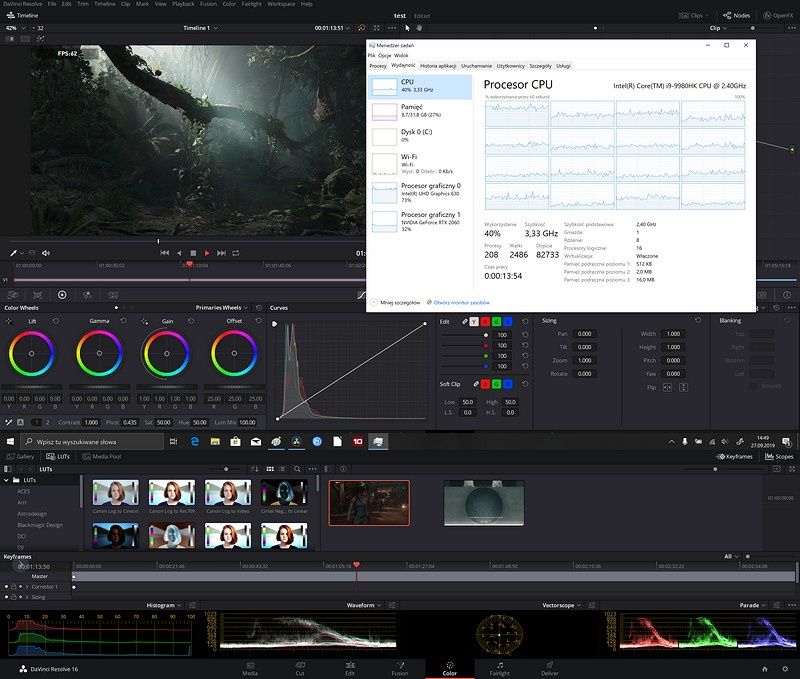Image resolution: width=800 pixels, height=679 pixels.
Task: Search LUTs with the magnifier icon
Action: point(297,469)
